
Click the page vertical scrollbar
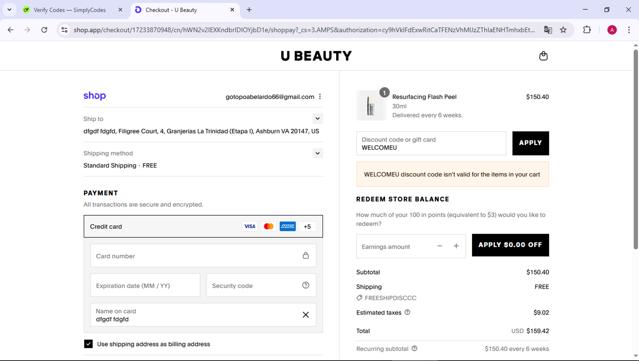click(635, 149)
